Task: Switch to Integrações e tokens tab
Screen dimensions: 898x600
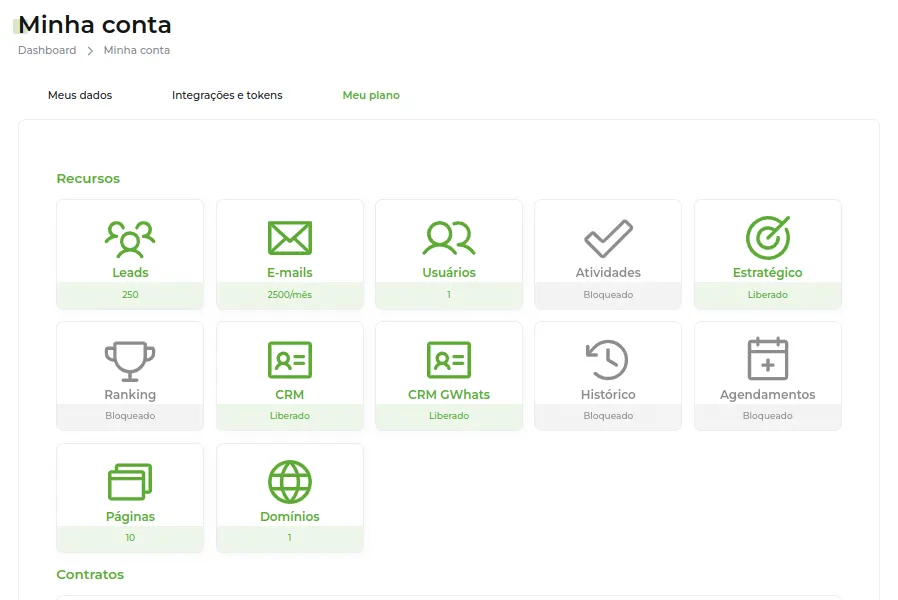Action: click(227, 95)
